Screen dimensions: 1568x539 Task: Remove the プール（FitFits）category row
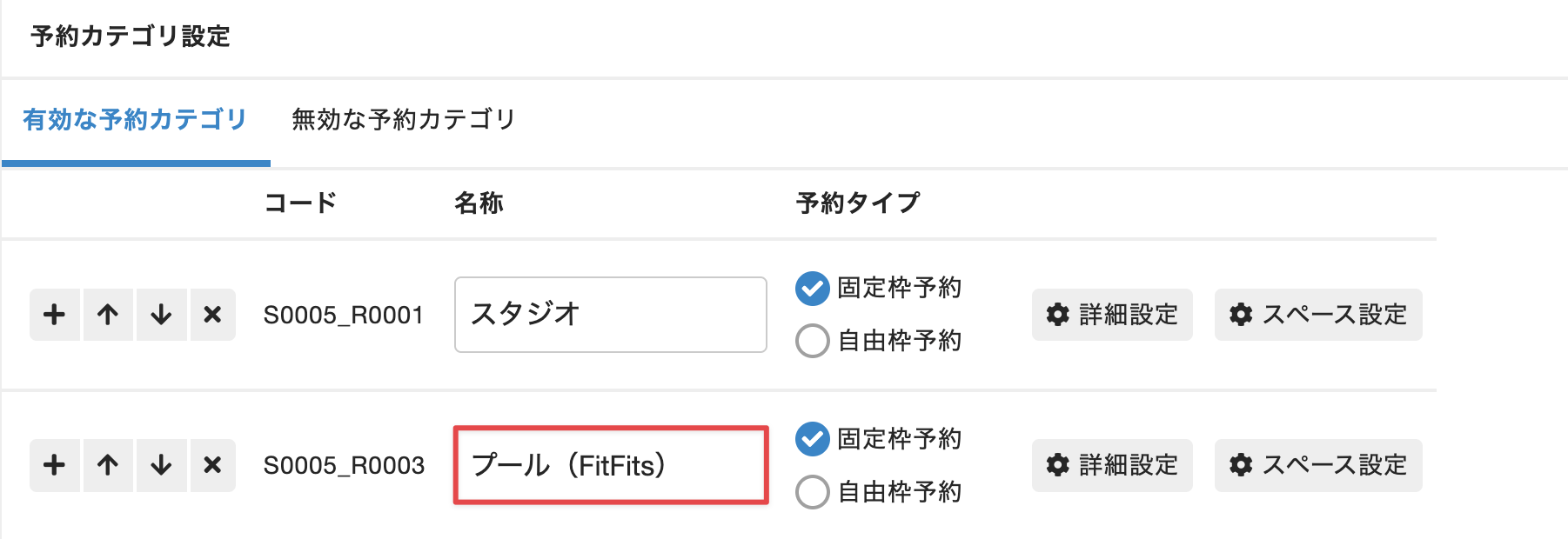pos(213,465)
